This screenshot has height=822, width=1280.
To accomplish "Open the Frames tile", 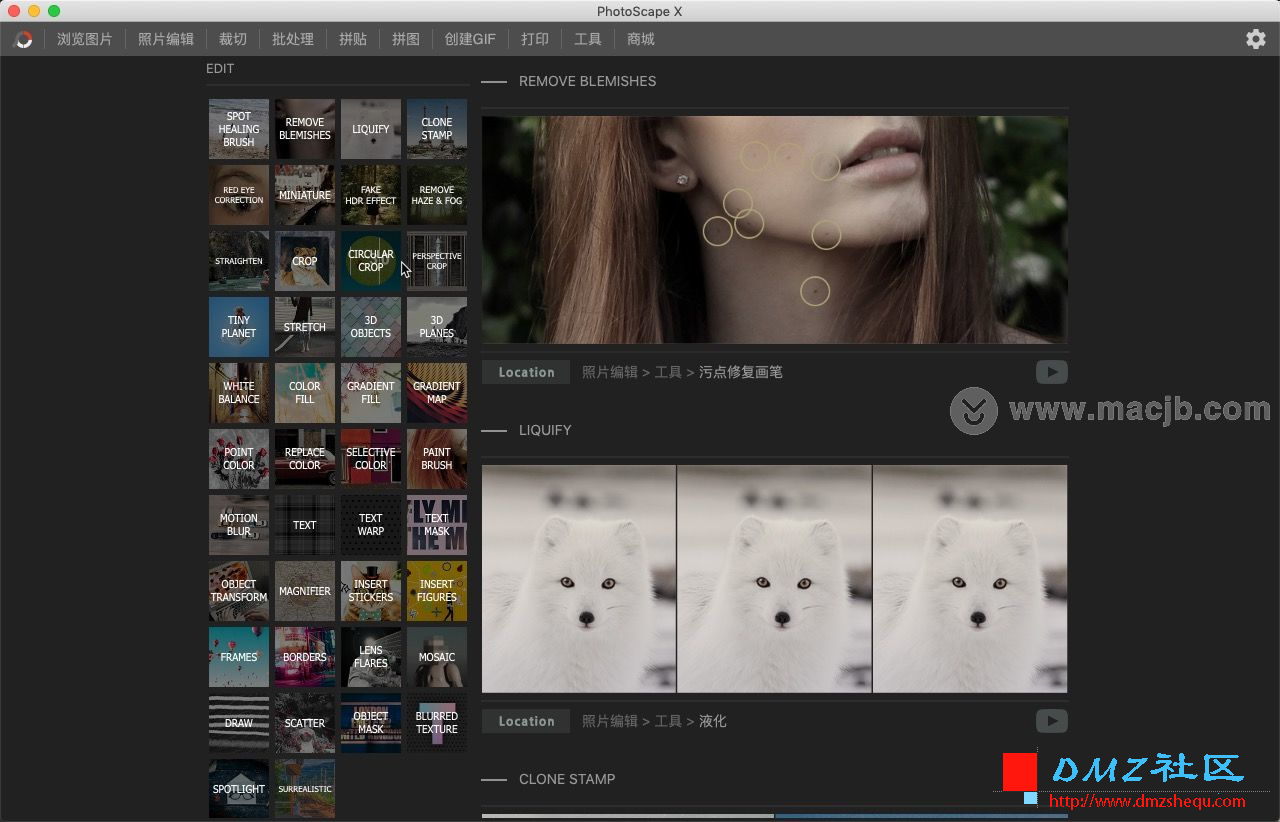I will 239,657.
